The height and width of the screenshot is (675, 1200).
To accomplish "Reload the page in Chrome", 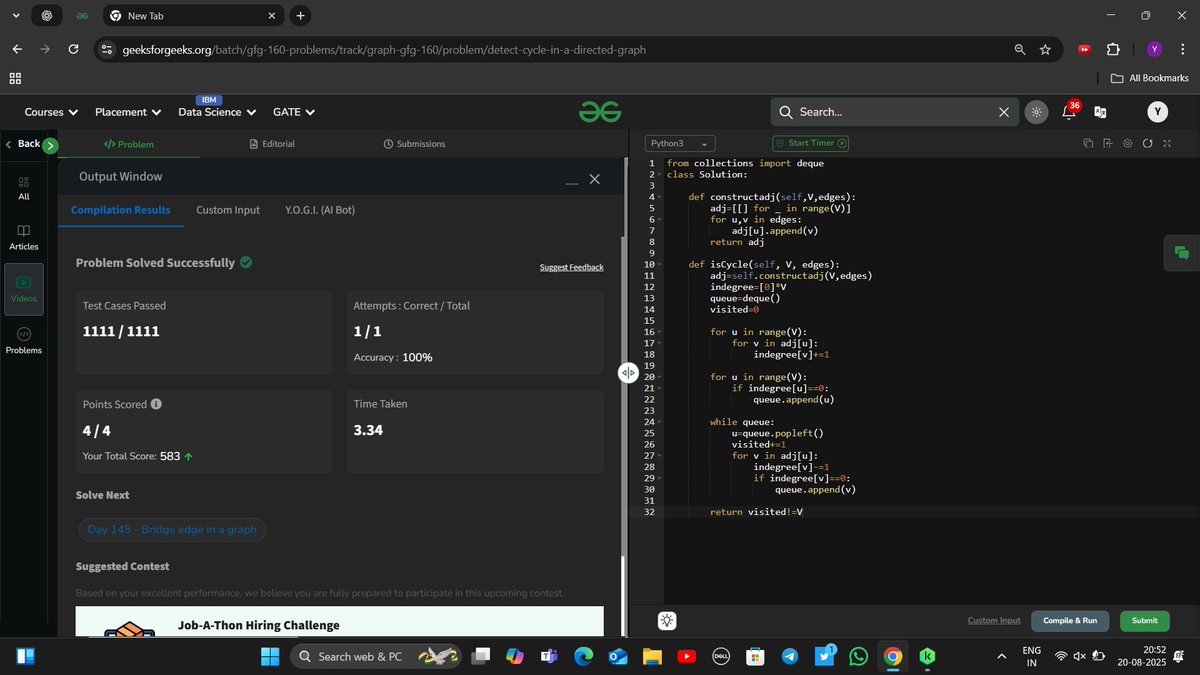I will point(73,49).
